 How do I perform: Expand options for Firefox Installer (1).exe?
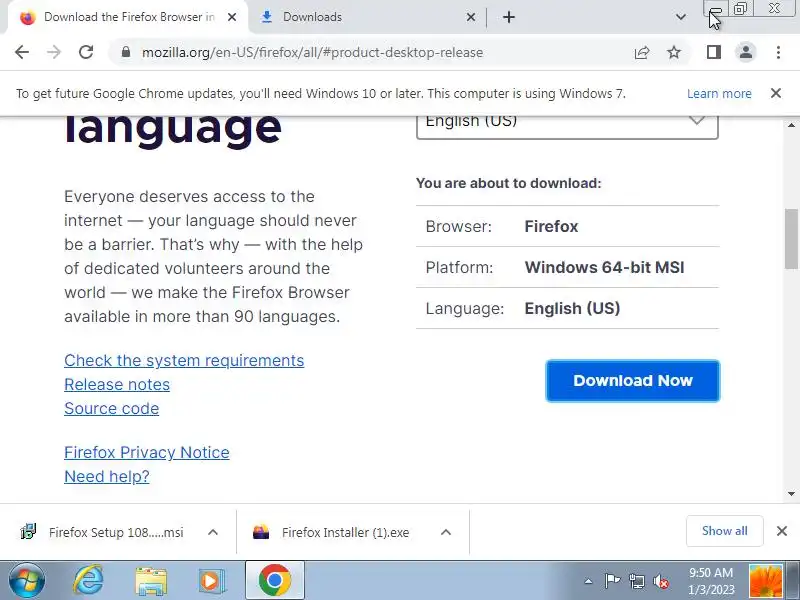point(445,532)
